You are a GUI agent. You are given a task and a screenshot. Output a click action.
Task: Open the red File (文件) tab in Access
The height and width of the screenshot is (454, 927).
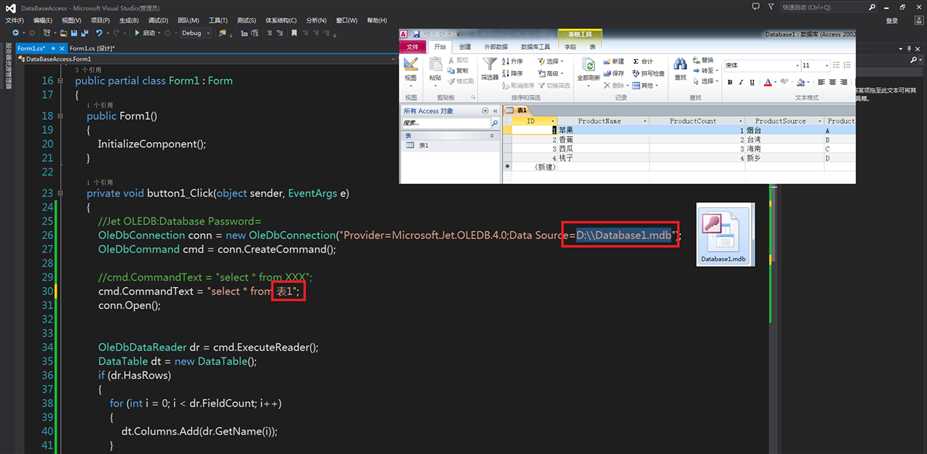coord(412,47)
